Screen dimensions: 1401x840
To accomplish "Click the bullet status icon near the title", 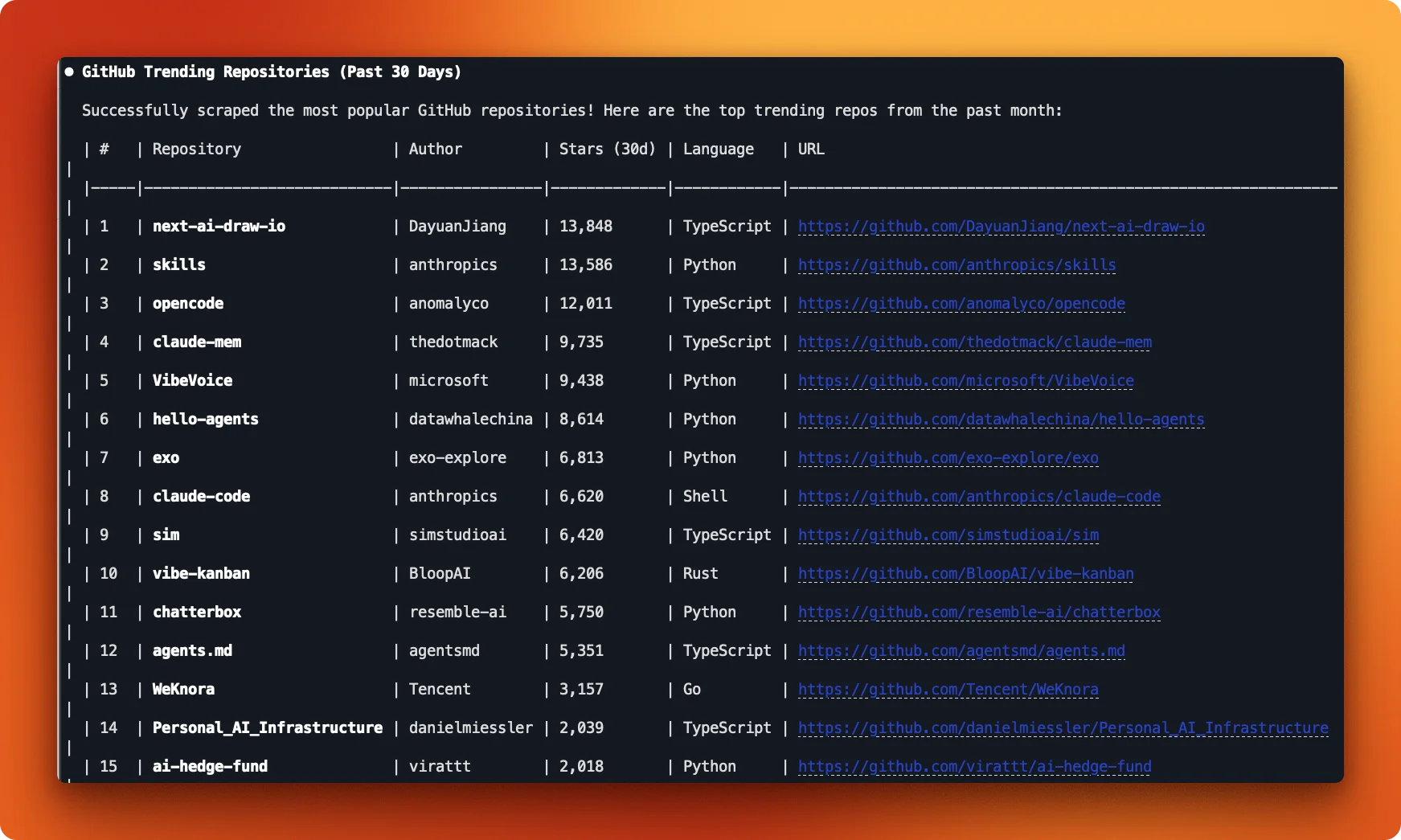I will [x=70, y=71].
